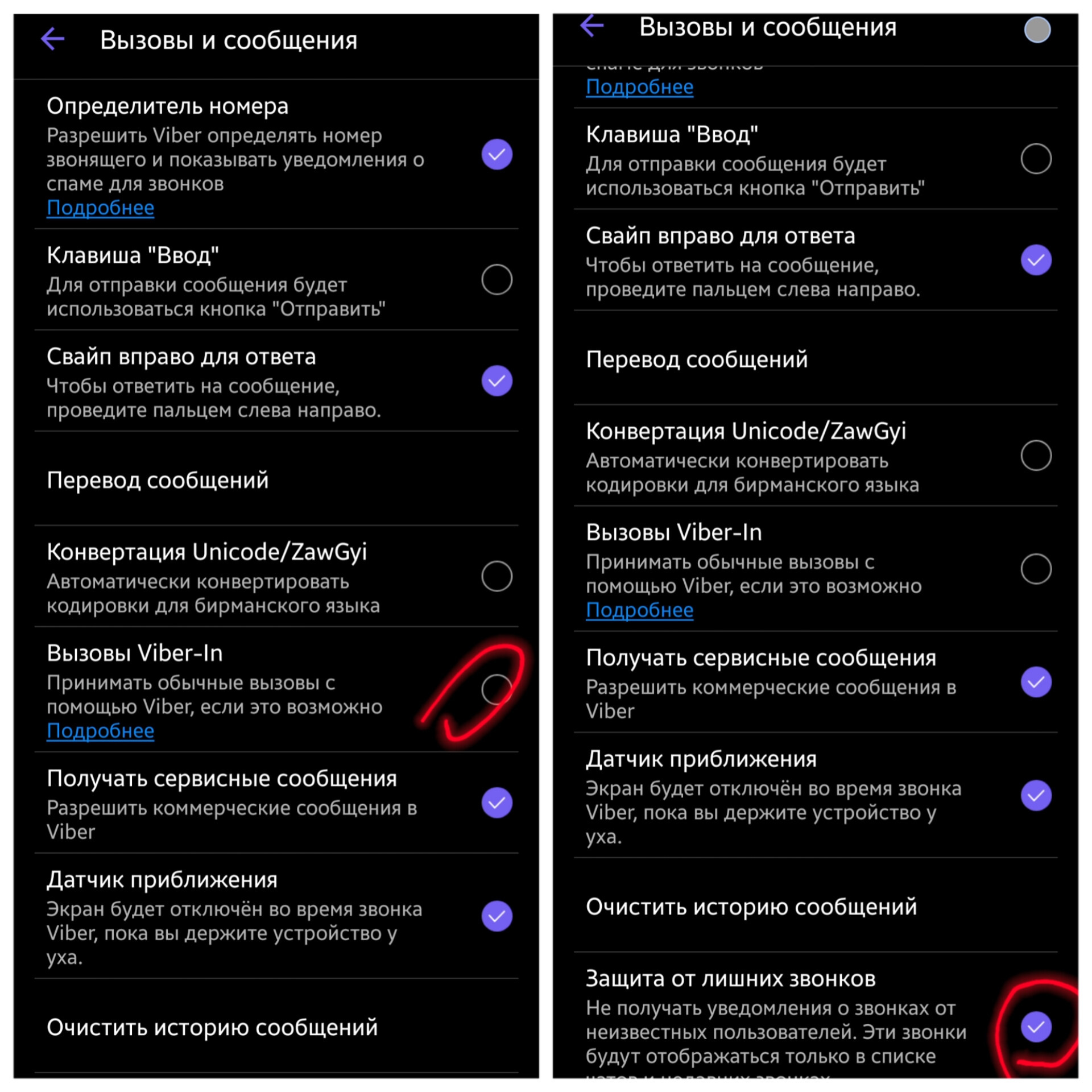Image resolution: width=1092 pixels, height=1092 pixels.
Task: Toggle Клавиша "Ввод" checkbox on the right screen
Action: (x=1036, y=159)
